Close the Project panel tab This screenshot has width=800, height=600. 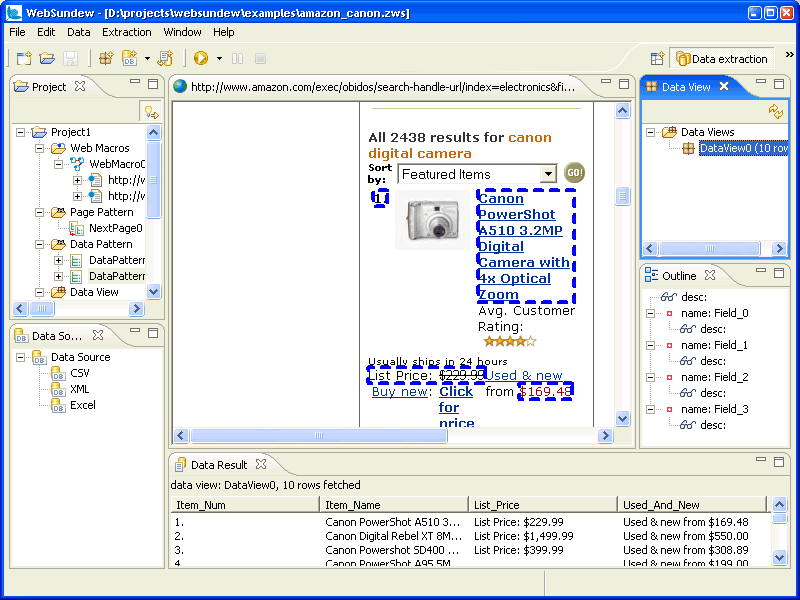tap(80, 86)
